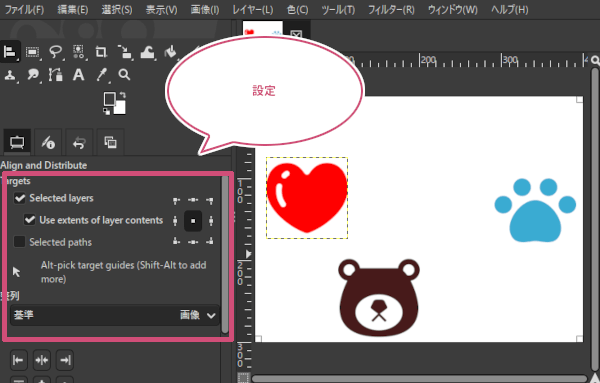This screenshot has height=383, width=600.
Task: Toggle Quick Mask at canvas bottom-left
Action: [x=243, y=378]
